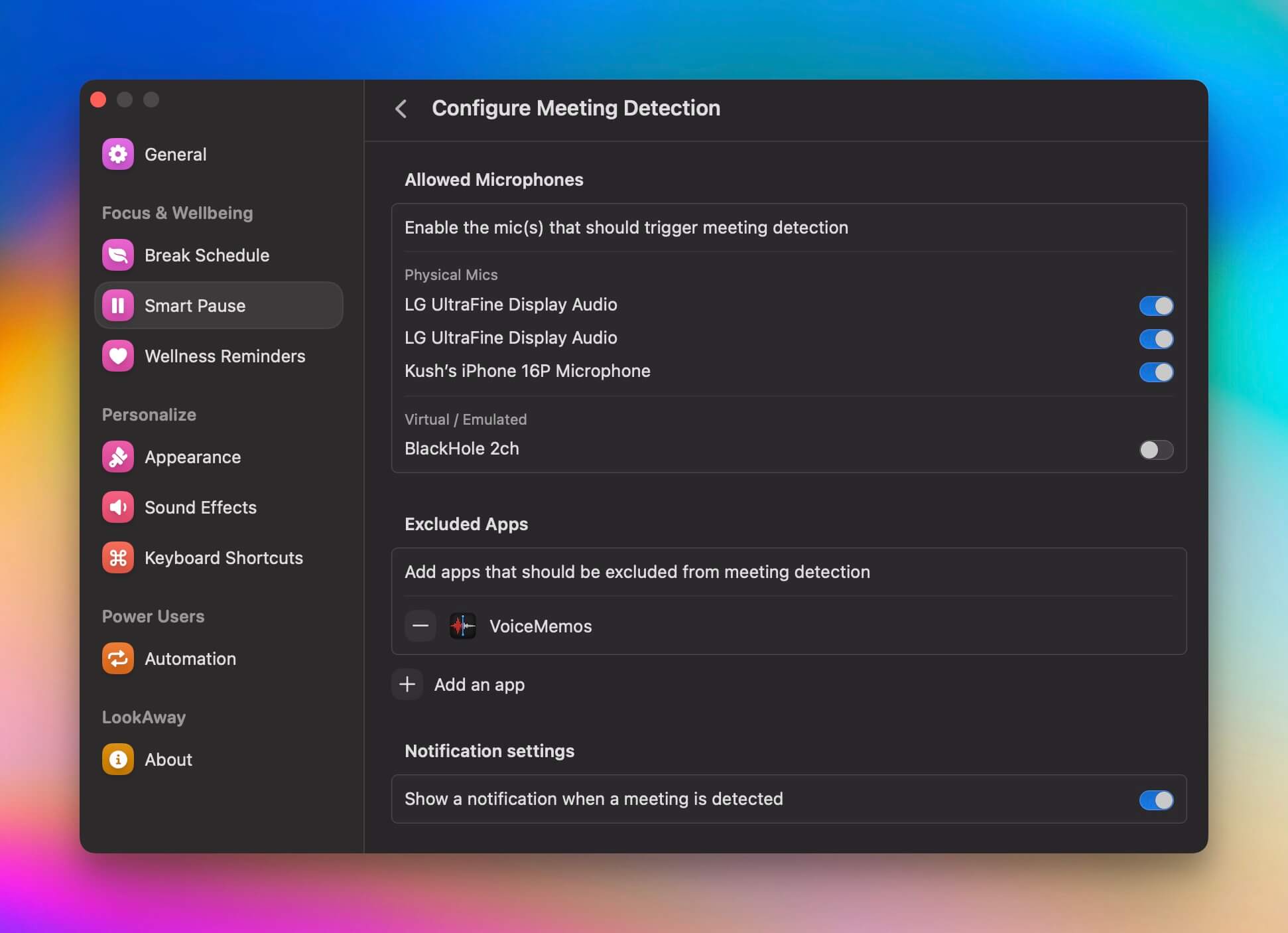The width and height of the screenshot is (1288, 933).
Task: Select the Smart Pause sidebar entry
Action: pyautogui.click(x=195, y=305)
